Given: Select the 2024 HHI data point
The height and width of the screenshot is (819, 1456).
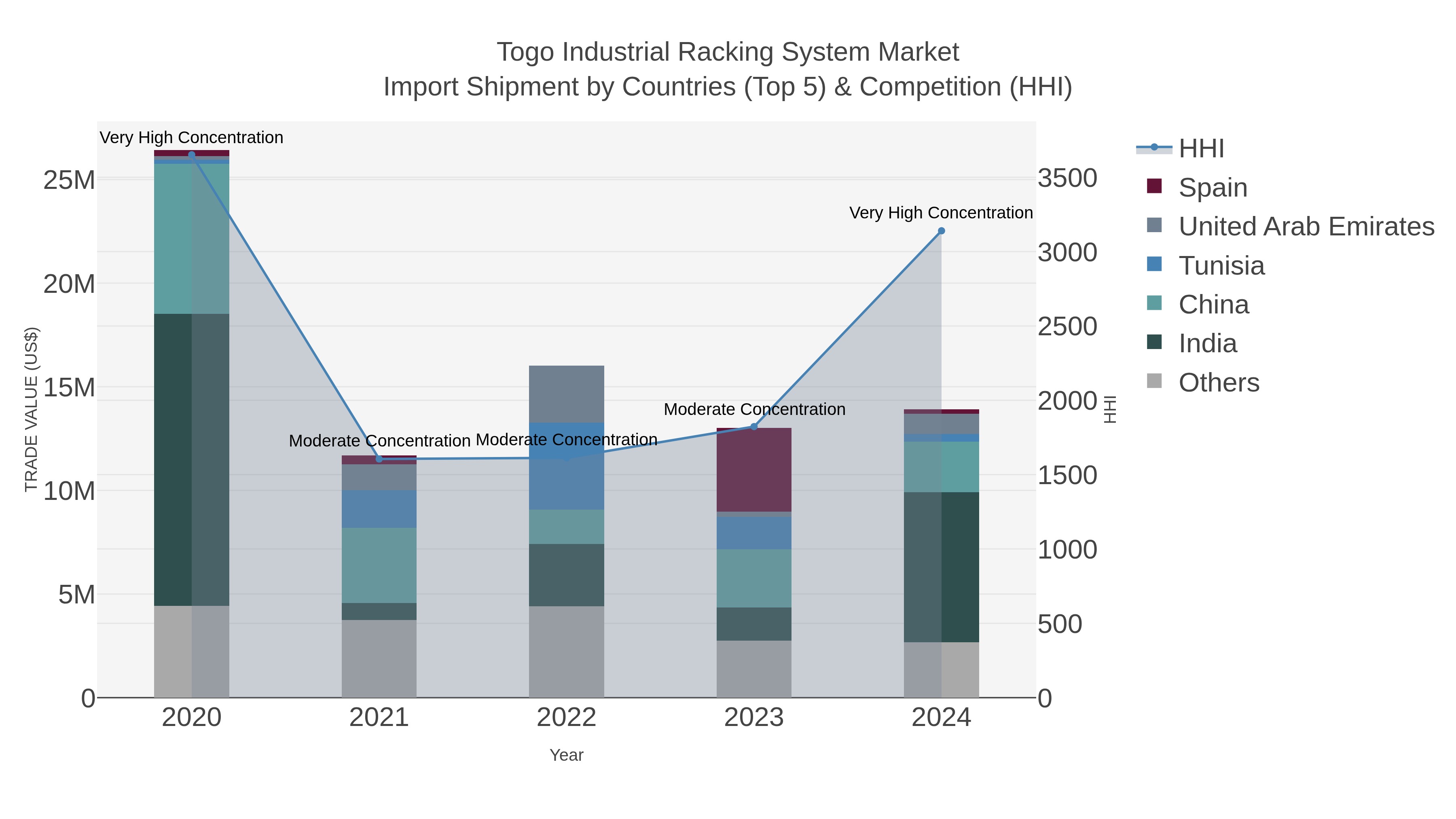Looking at the screenshot, I should pos(942,231).
